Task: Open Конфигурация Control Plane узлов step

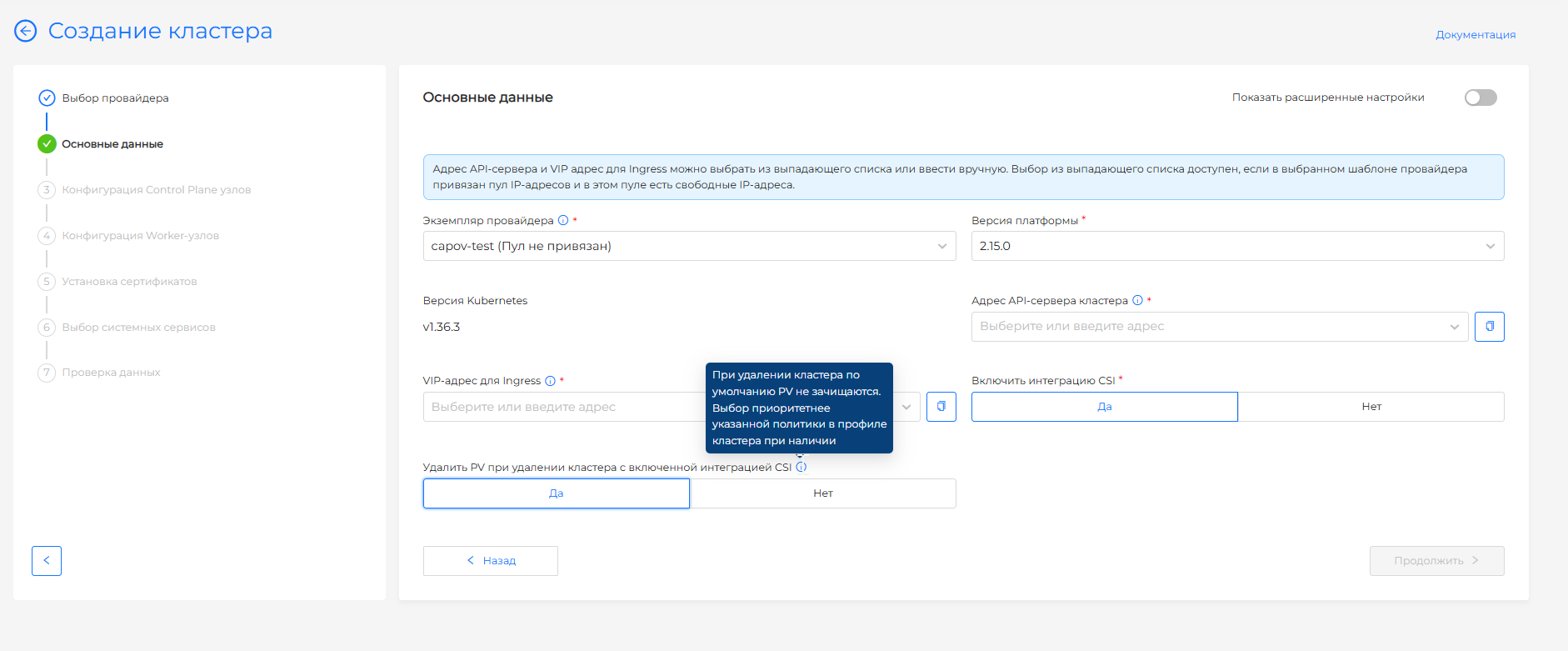Action: [157, 190]
